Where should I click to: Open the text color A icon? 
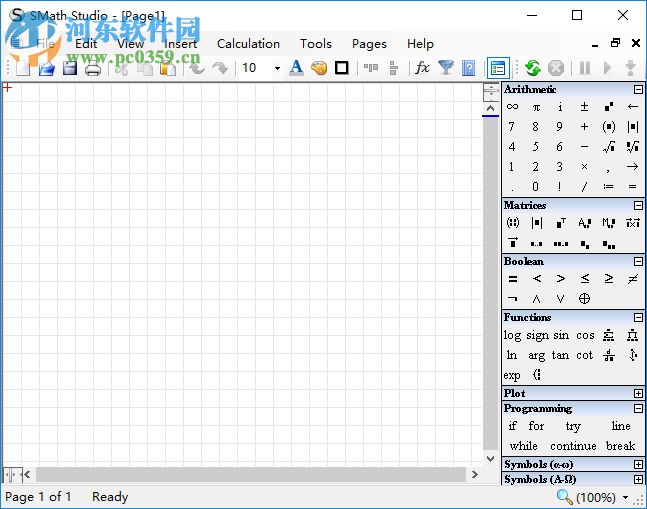click(x=296, y=68)
